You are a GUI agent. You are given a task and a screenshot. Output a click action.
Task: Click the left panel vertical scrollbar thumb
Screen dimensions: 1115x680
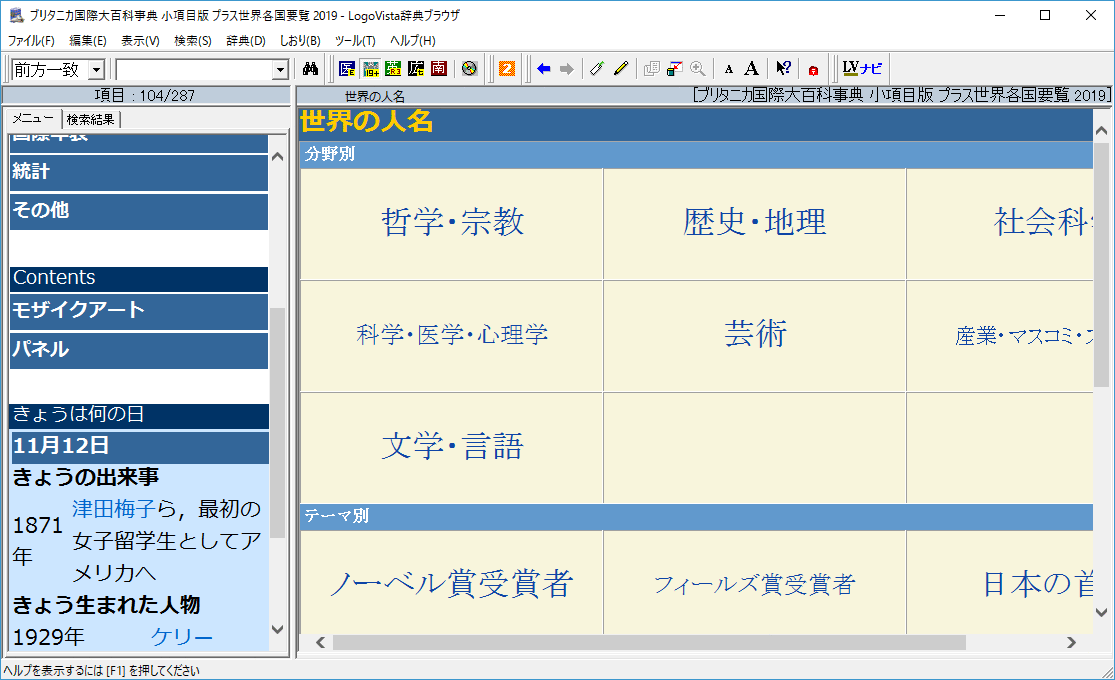(x=277, y=423)
